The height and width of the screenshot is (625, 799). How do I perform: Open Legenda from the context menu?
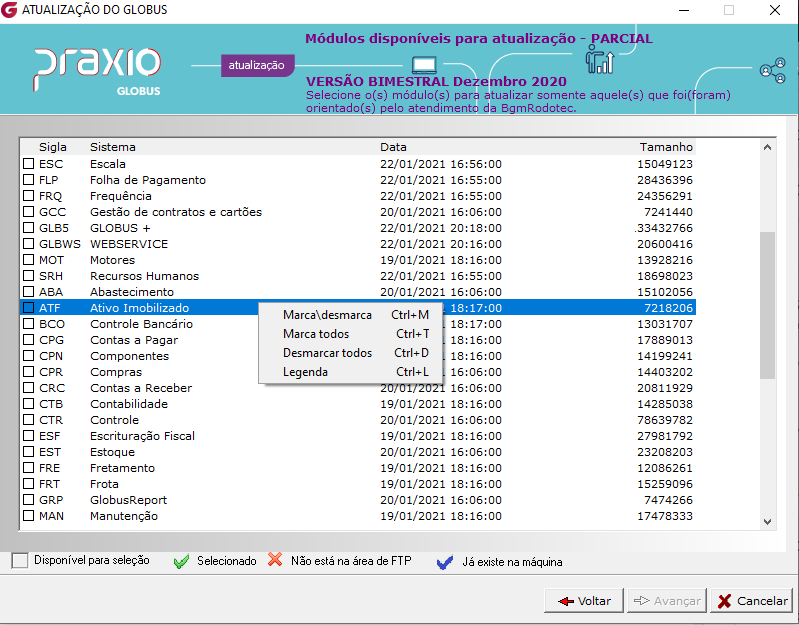click(x=351, y=372)
